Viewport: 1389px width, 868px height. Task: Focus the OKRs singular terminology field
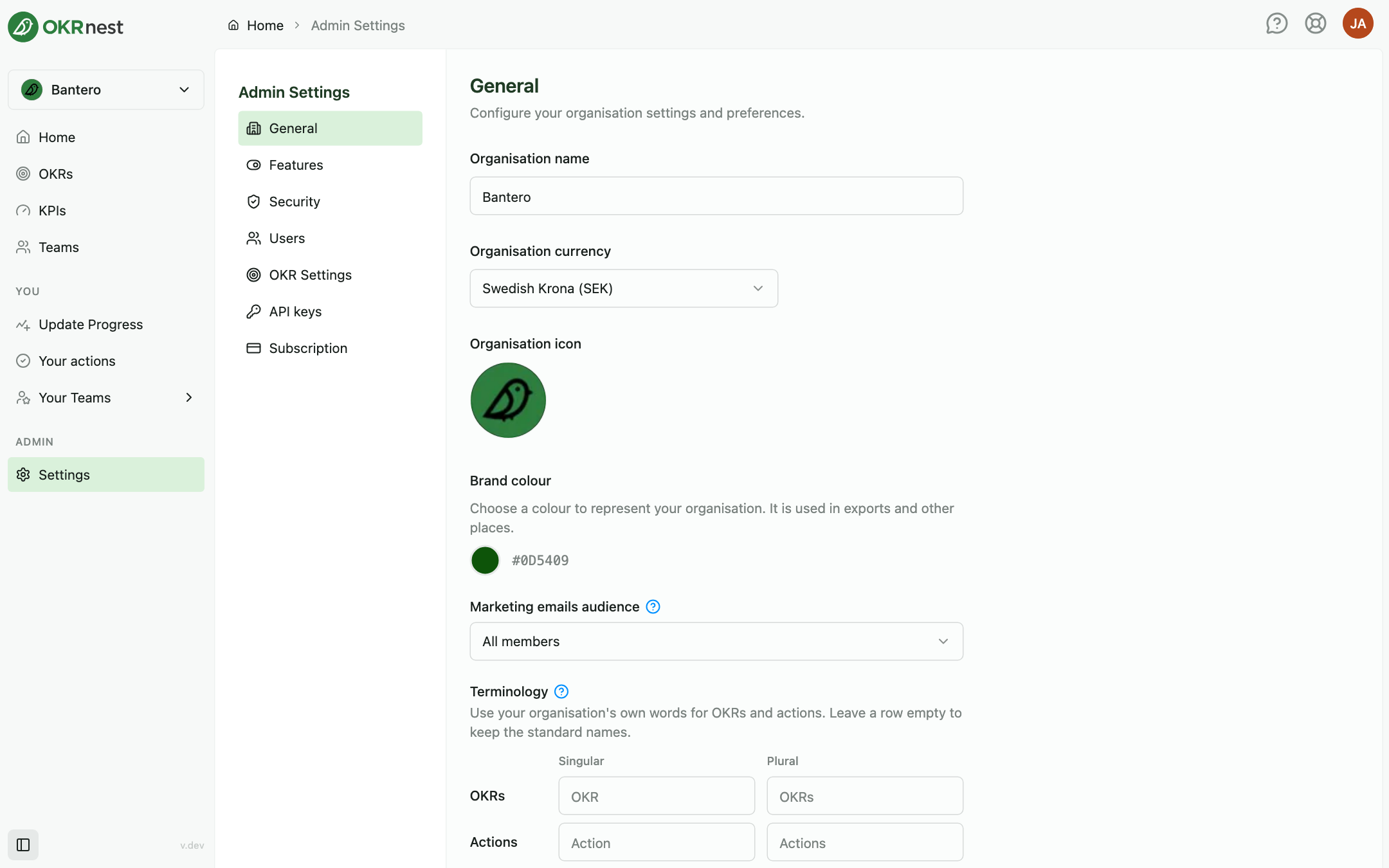(x=657, y=796)
